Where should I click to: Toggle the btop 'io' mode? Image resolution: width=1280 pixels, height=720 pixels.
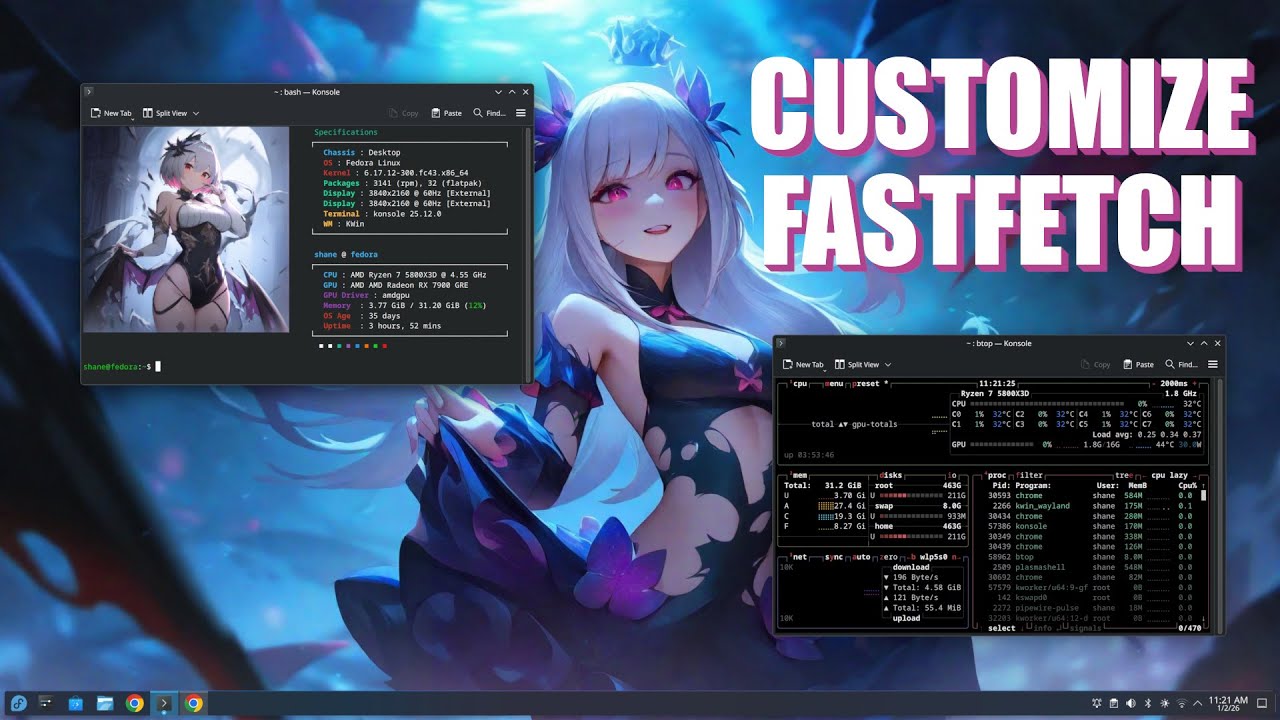click(x=951, y=475)
